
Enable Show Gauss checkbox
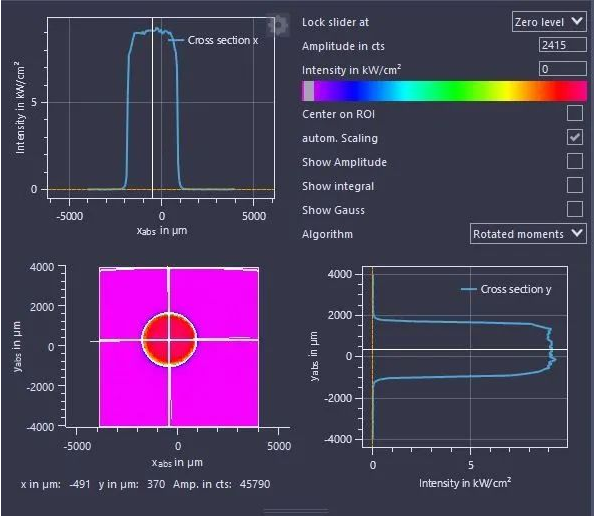coord(575,209)
